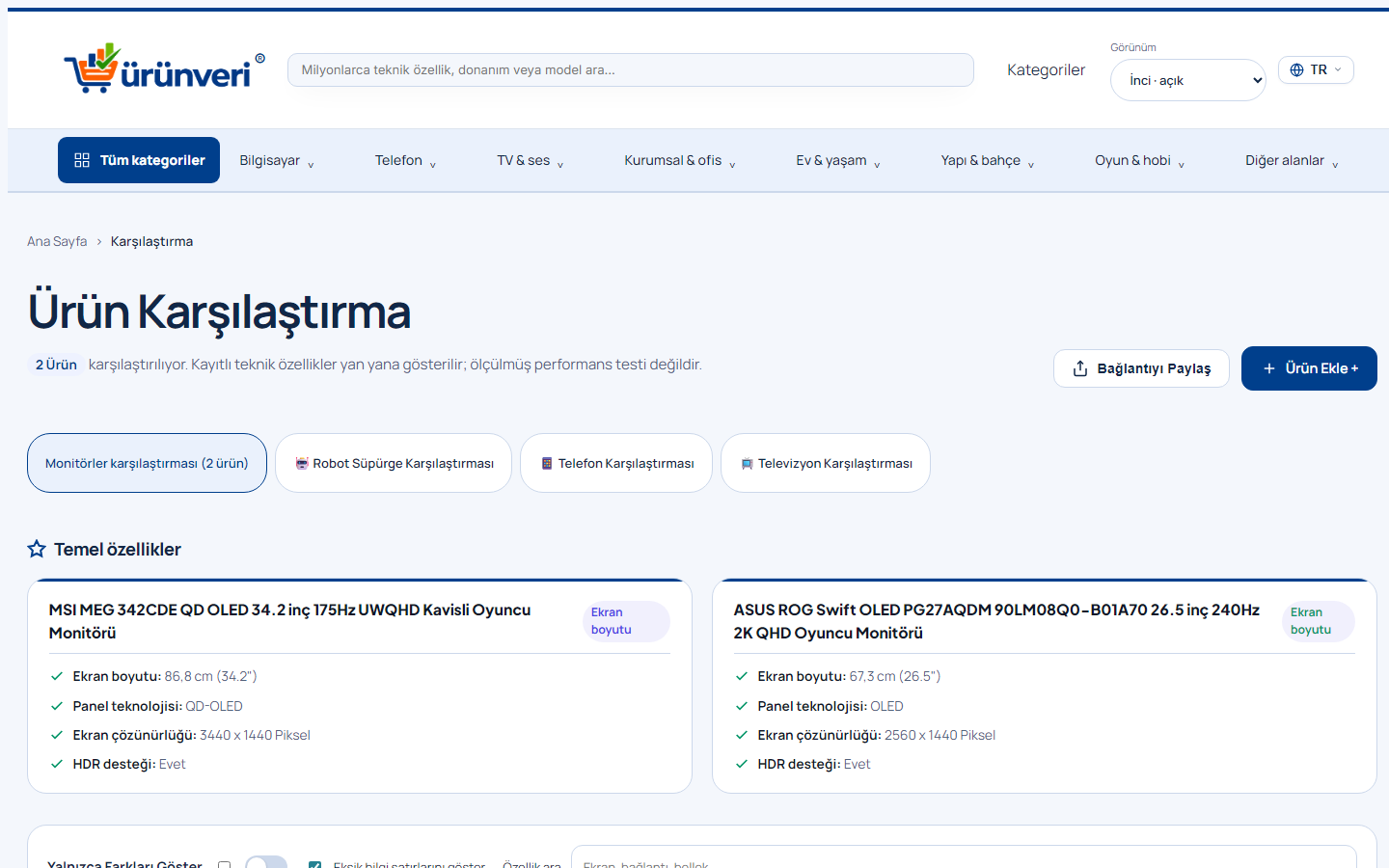The image size is (1389, 868).
Task: Check the Yalnızca Farkları Göster checkbox
Action: (x=225, y=865)
